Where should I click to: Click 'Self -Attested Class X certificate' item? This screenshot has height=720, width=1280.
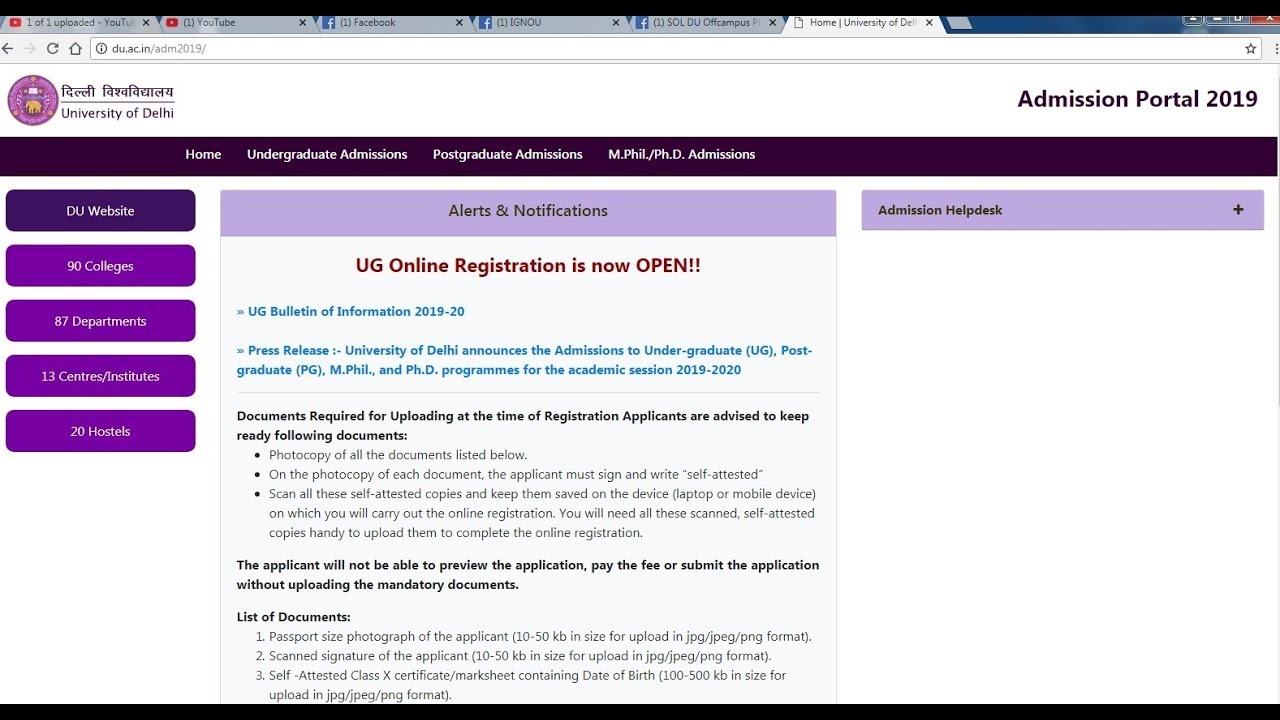coord(528,685)
